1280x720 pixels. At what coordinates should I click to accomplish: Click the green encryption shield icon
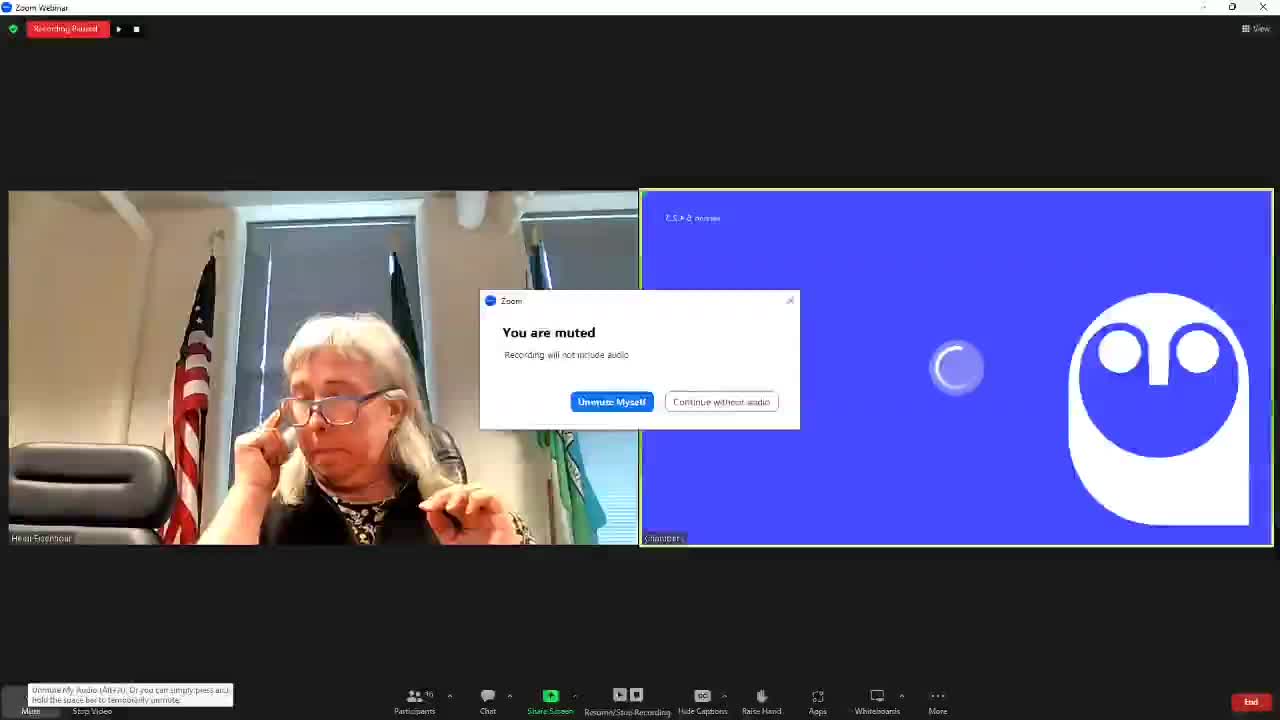(x=13, y=29)
